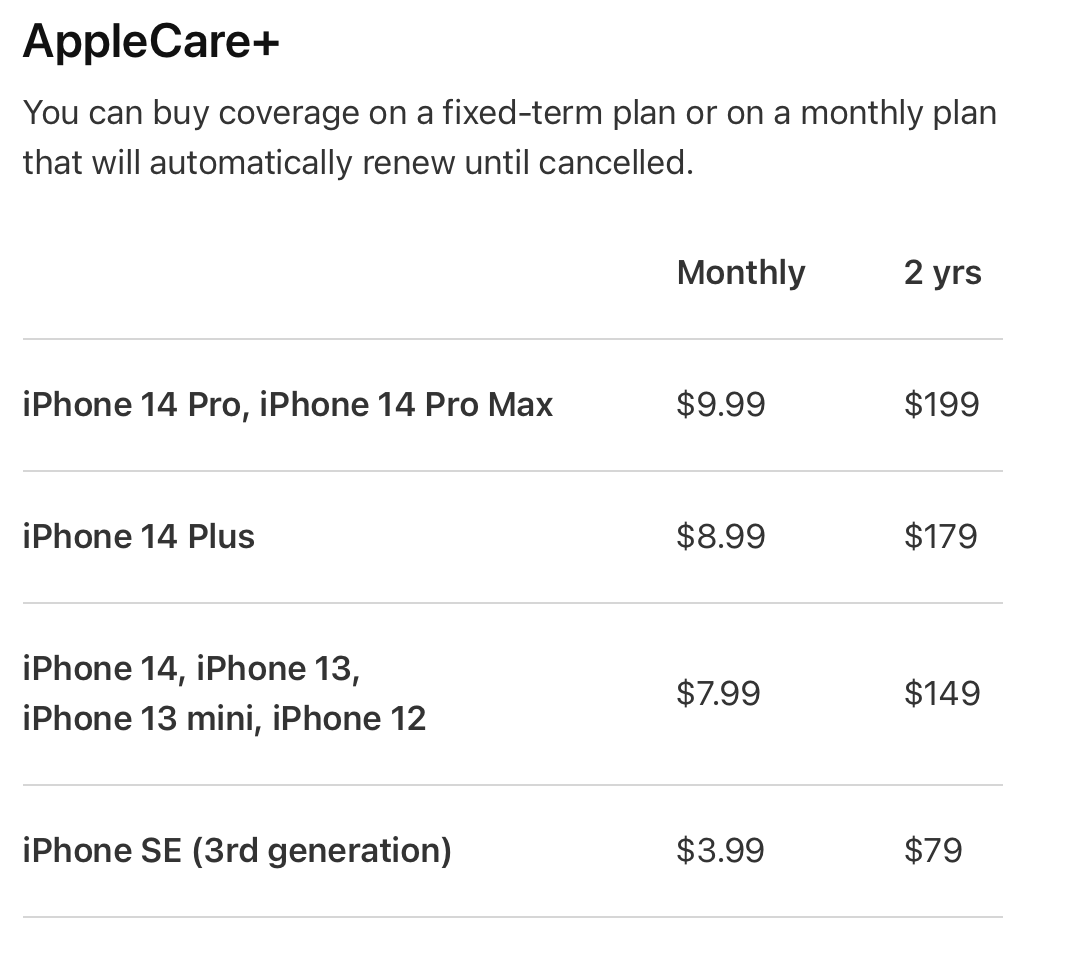Select the iPhone 14 Pro, Pro Max row label

pos(287,404)
